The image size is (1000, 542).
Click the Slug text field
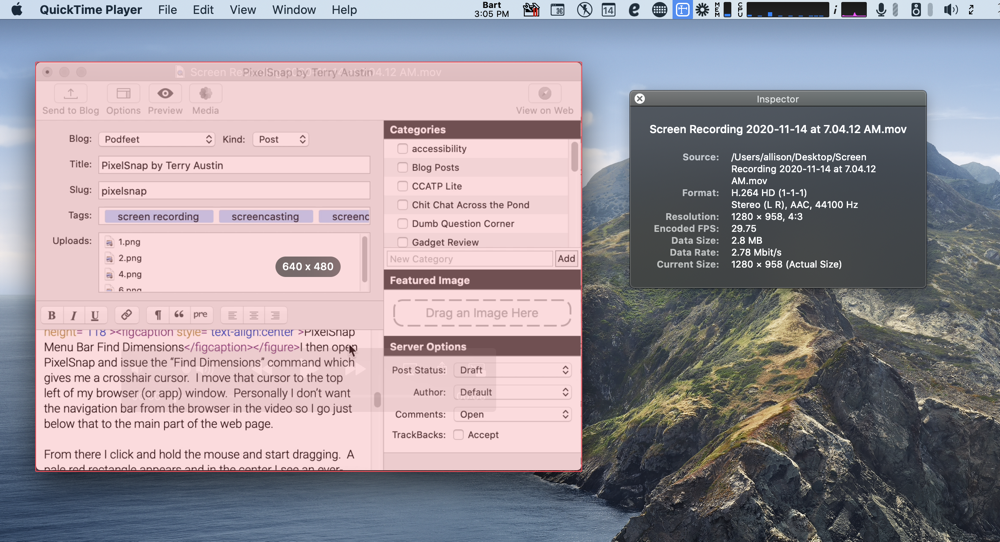(234, 190)
